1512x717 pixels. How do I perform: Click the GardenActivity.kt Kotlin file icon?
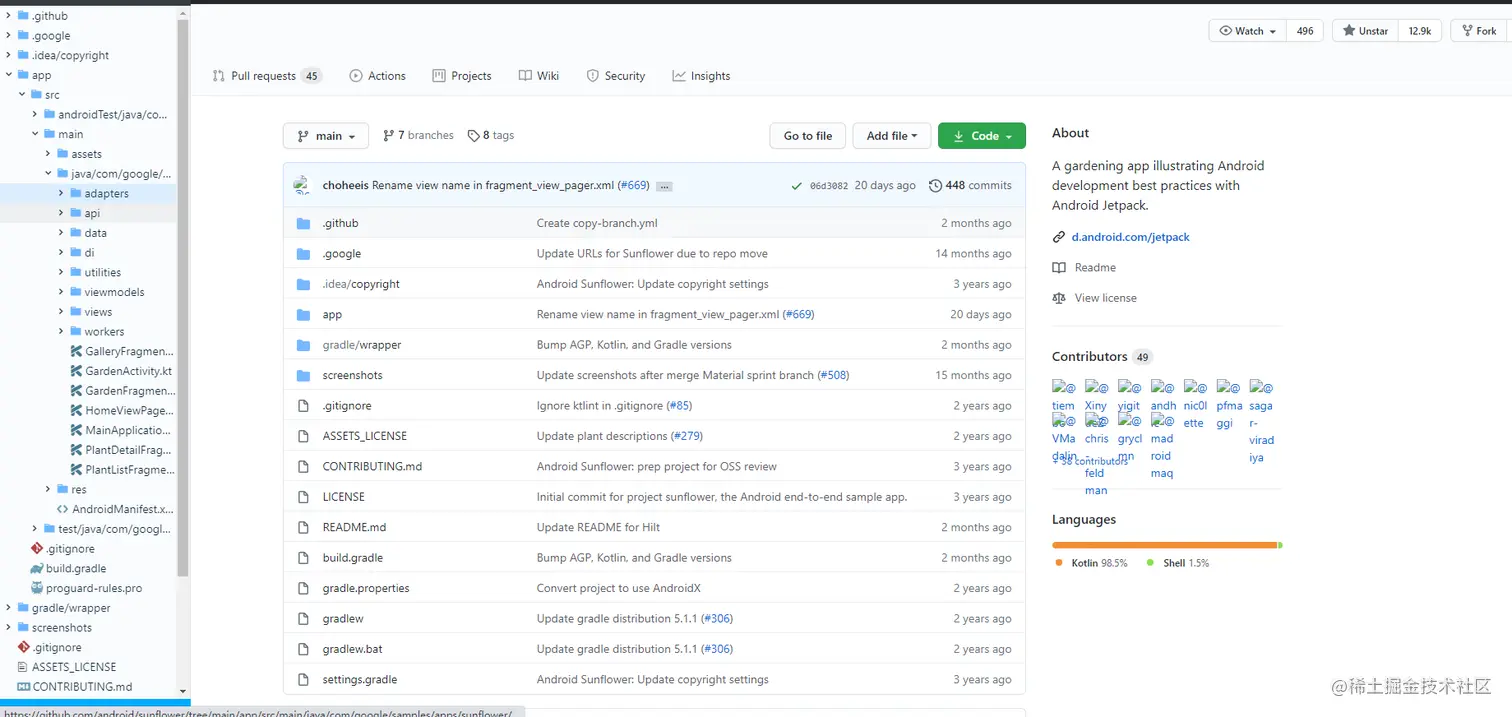tap(76, 371)
